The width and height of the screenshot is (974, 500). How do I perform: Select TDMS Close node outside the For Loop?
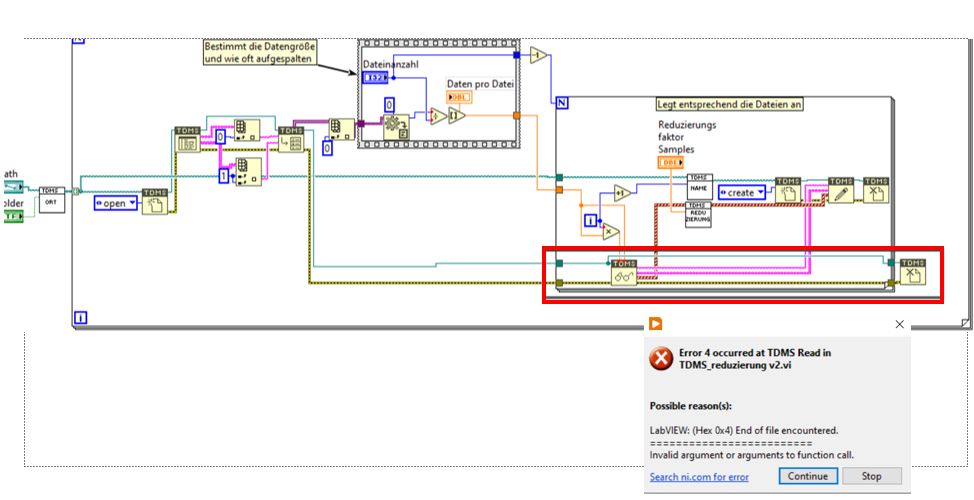click(x=913, y=272)
